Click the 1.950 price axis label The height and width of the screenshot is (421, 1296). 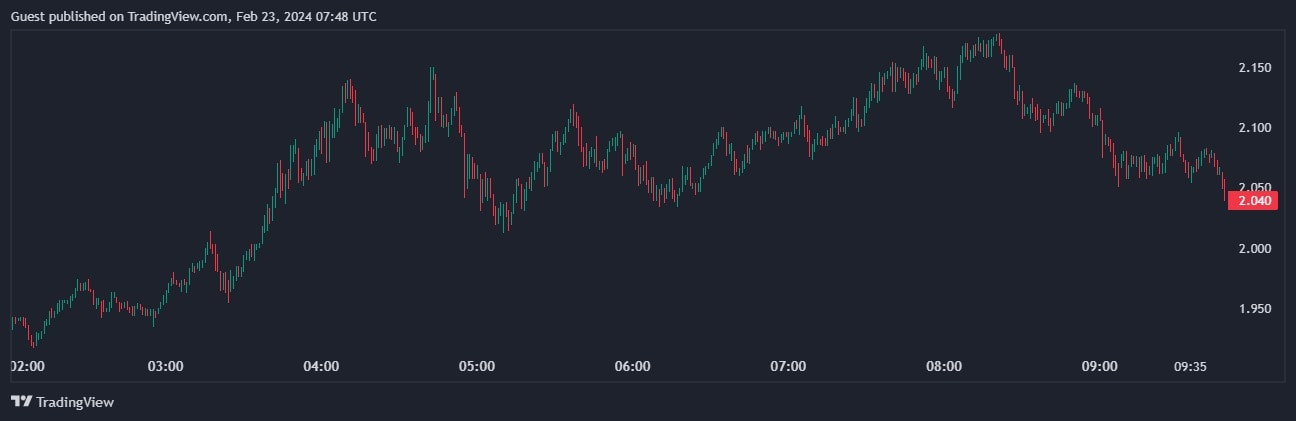point(1254,308)
